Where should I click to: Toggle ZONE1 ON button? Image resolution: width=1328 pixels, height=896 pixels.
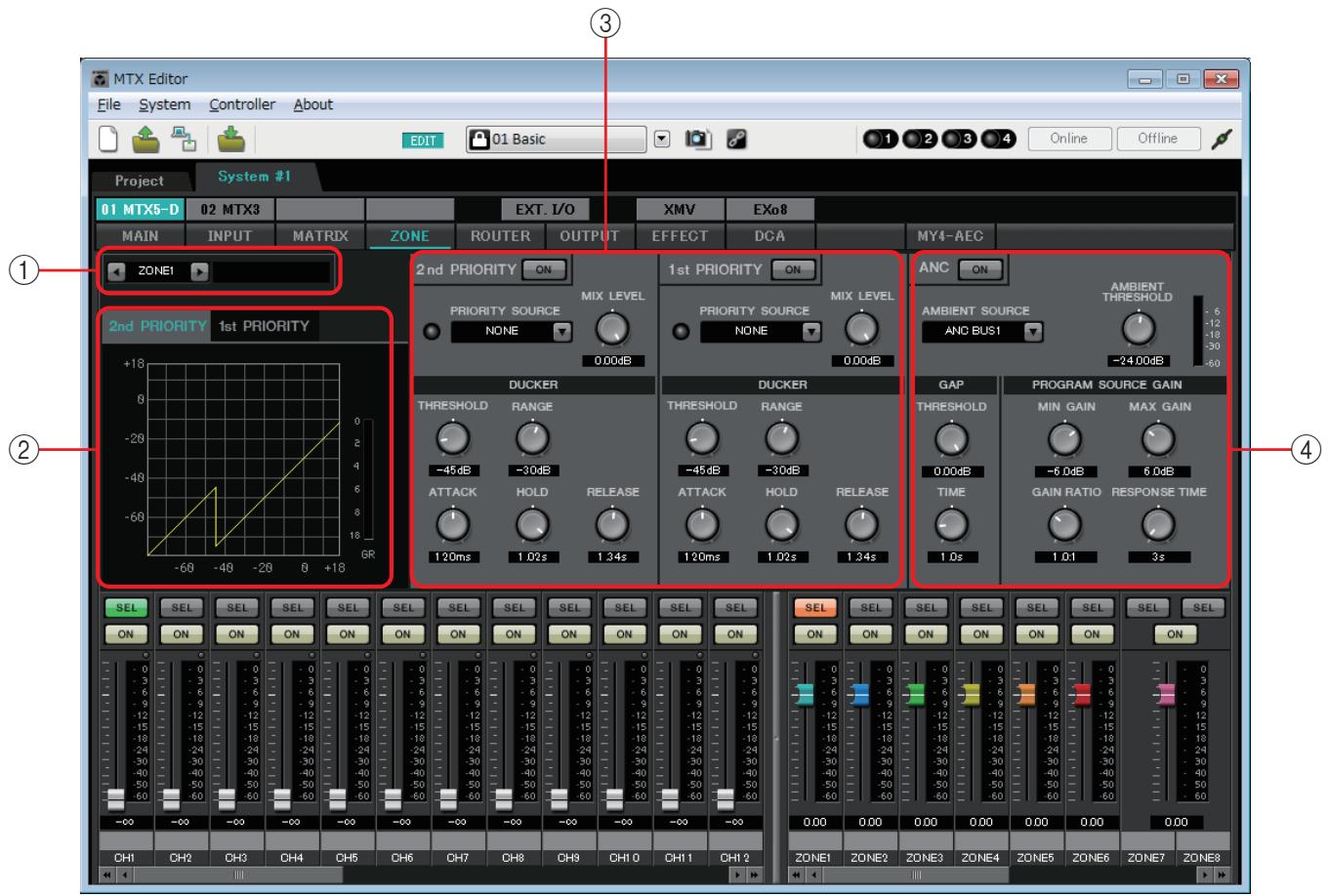(815, 633)
